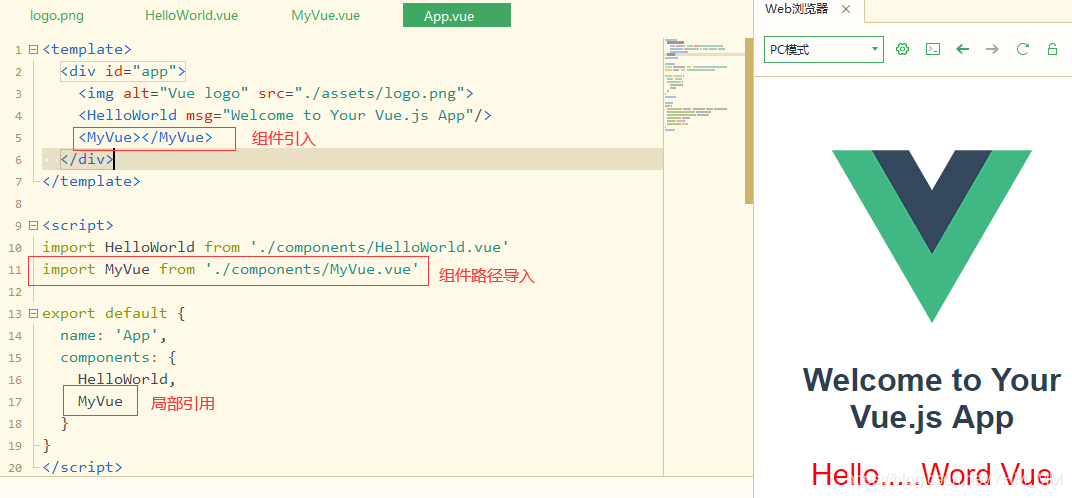The width and height of the screenshot is (1072, 498).
Task: Close the Web浏览器 tab
Action: 846,10
